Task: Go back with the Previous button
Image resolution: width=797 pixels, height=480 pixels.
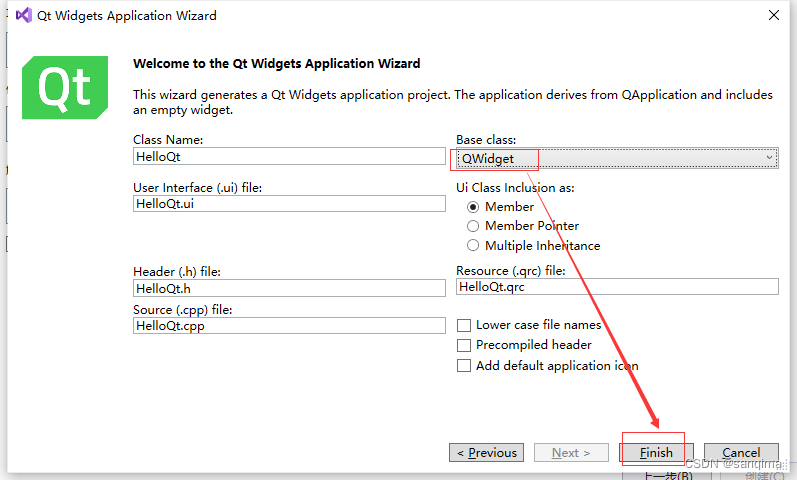Action: (486, 453)
